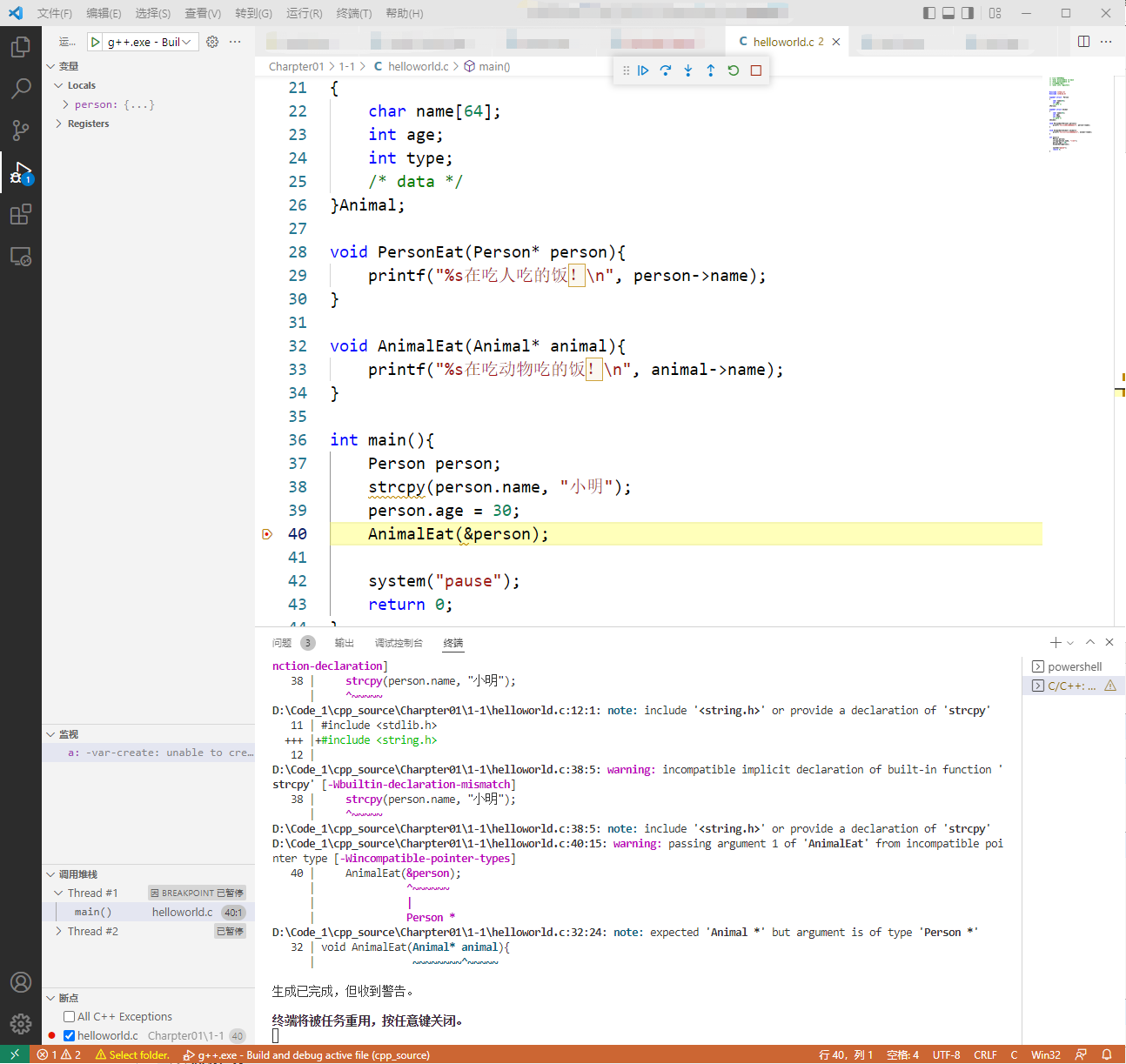Click Step Over in debug toolbar
1126x1064 pixels.
tap(666, 70)
